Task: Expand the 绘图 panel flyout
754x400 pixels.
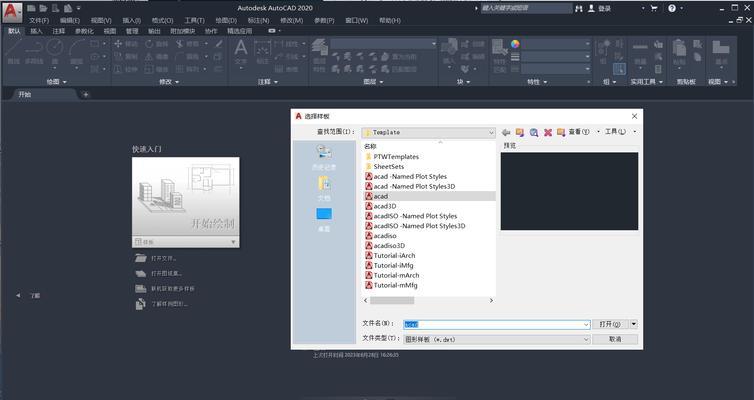Action: pyautogui.click(x=57, y=82)
